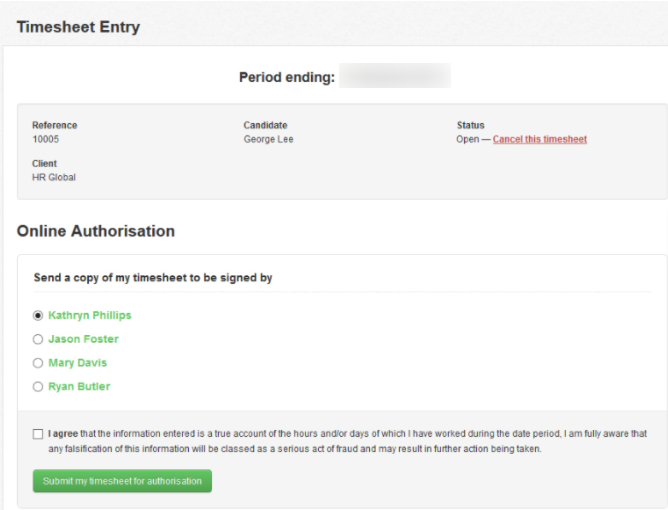Click the Kathryn Phillips name label
The width and height of the screenshot is (668, 510).
[x=90, y=315]
